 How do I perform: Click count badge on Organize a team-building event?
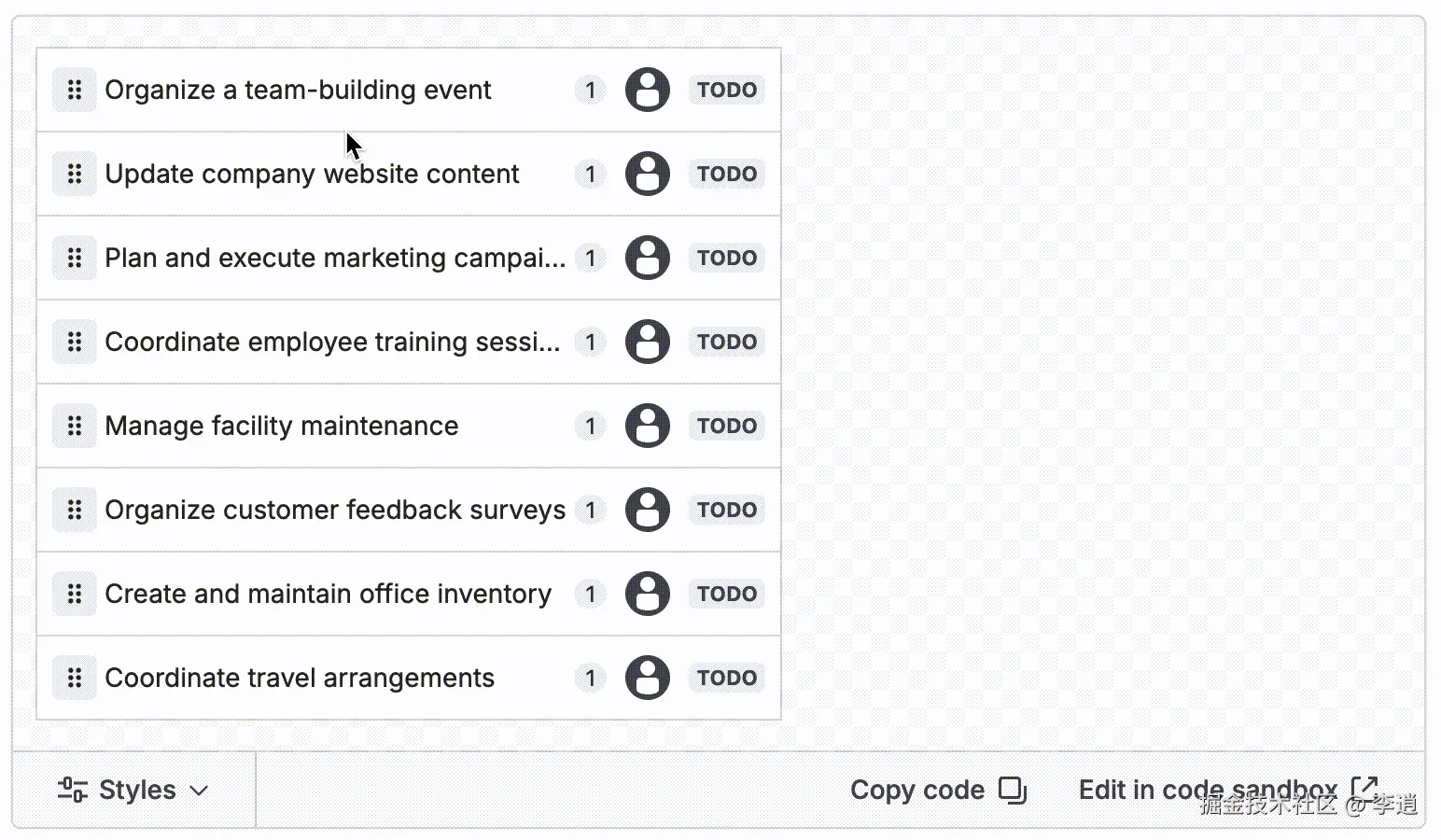pyautogui.click(x=590, y=90)
